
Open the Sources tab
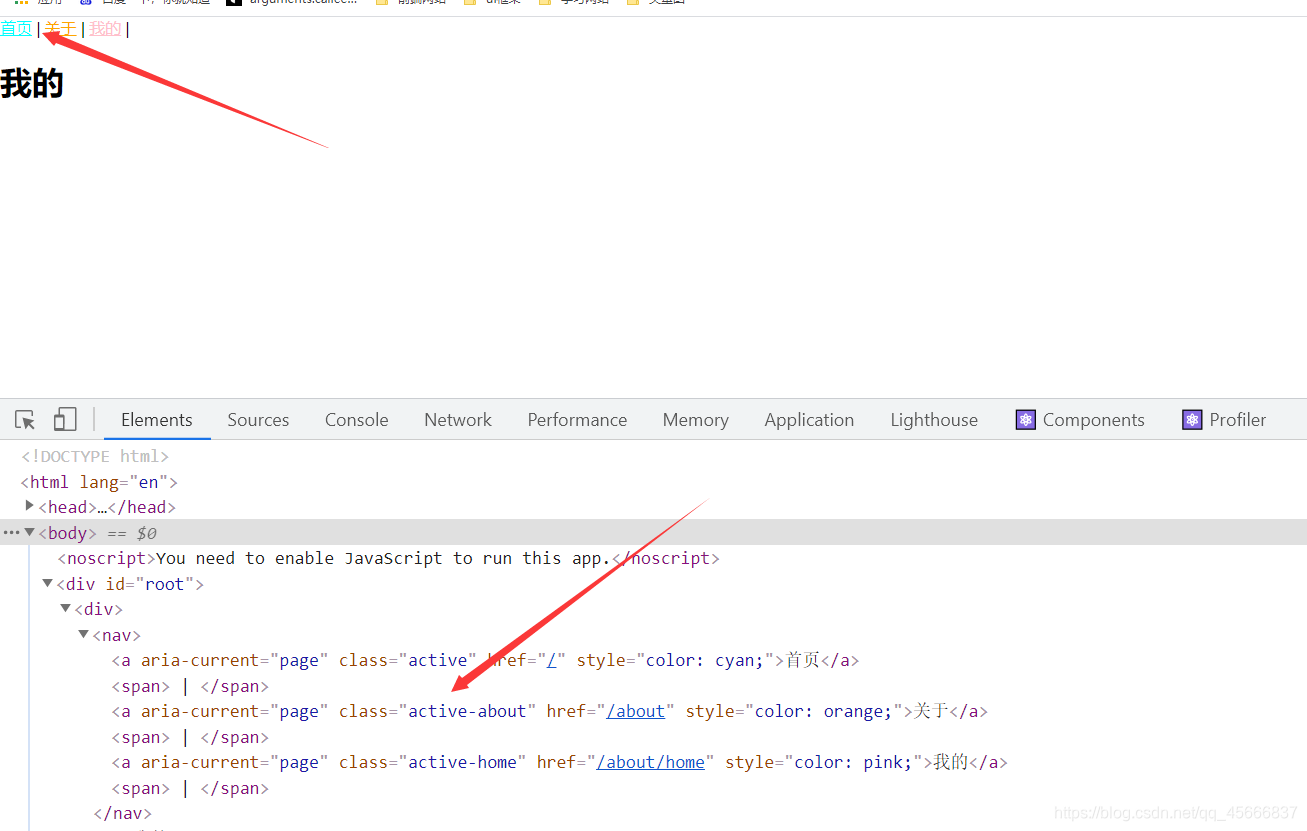tap(258, 420)
